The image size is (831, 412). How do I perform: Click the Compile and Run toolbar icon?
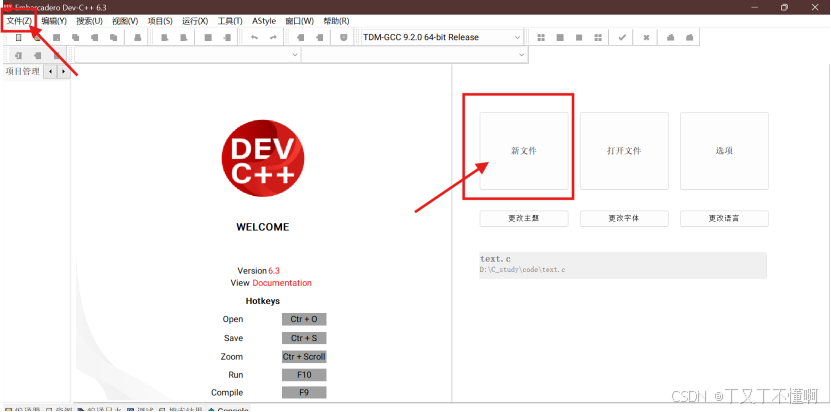tap(579, 38)
